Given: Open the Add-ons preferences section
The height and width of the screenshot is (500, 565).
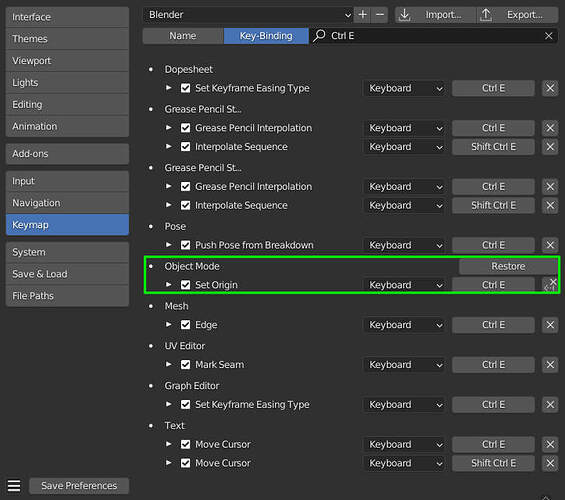Looking at the screenshot, I should point(67,154).
